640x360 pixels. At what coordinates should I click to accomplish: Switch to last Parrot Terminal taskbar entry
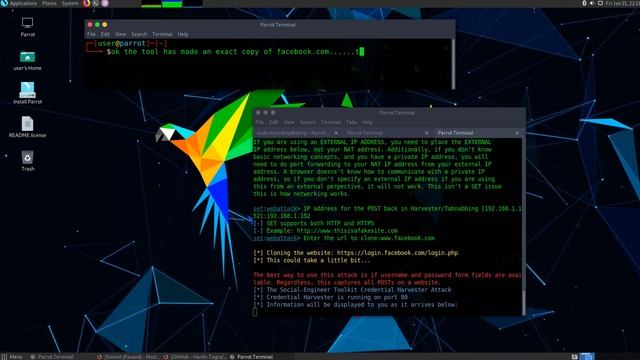coord(251,357)
